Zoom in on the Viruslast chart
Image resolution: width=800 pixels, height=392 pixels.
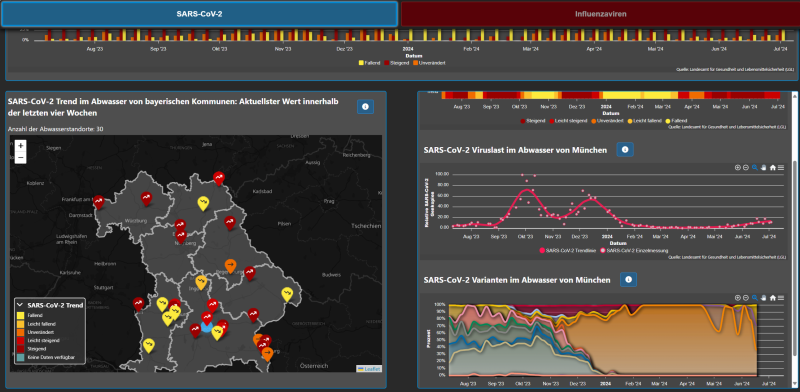pos(738,167)
